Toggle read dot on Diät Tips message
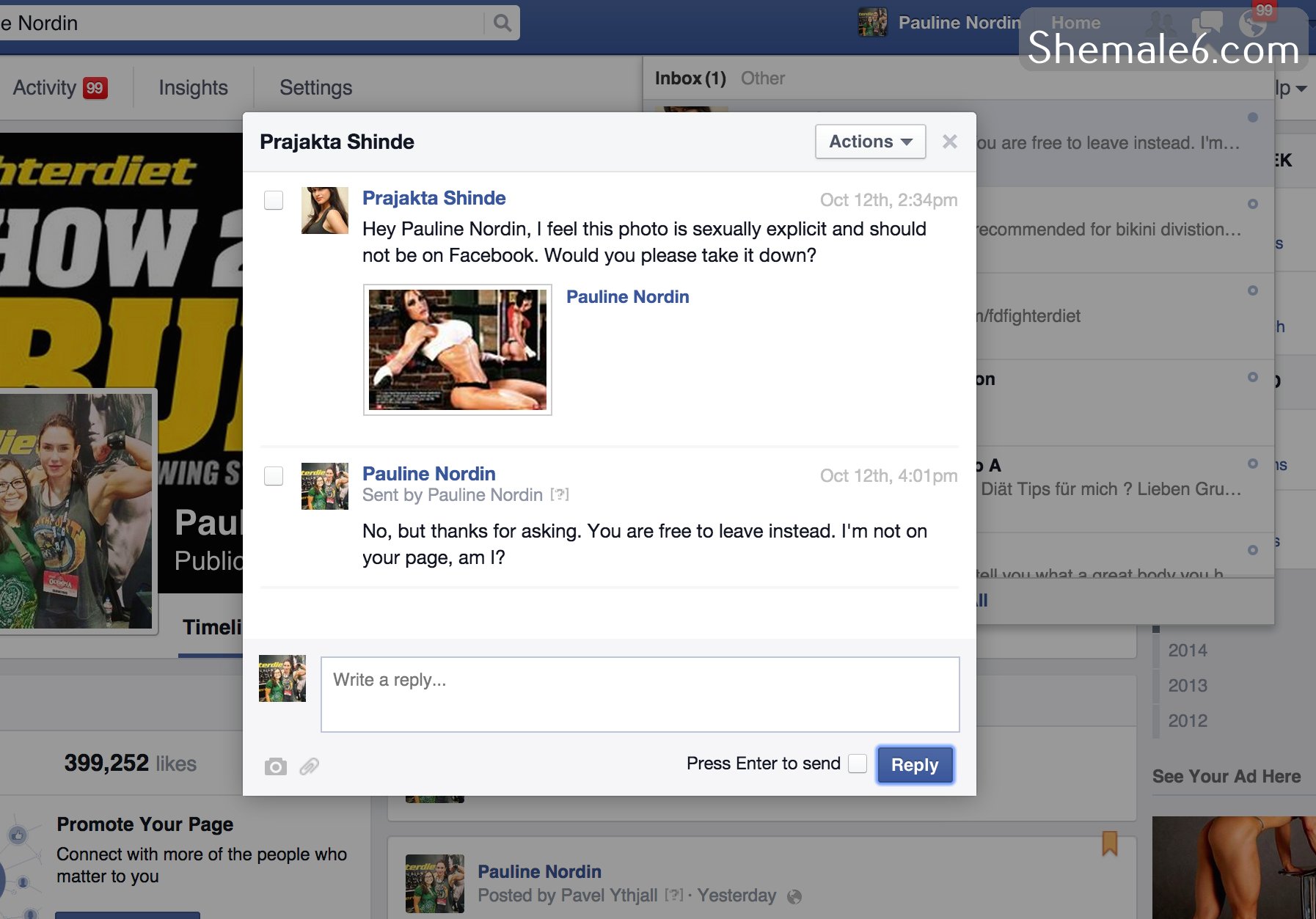 coord(1253,464)
